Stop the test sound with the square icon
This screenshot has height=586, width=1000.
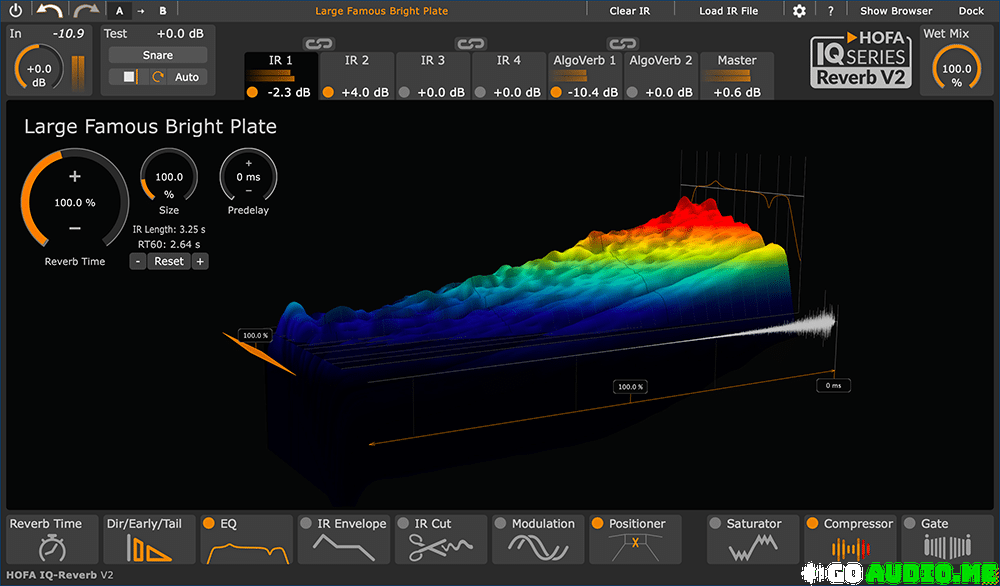point(130,77)
